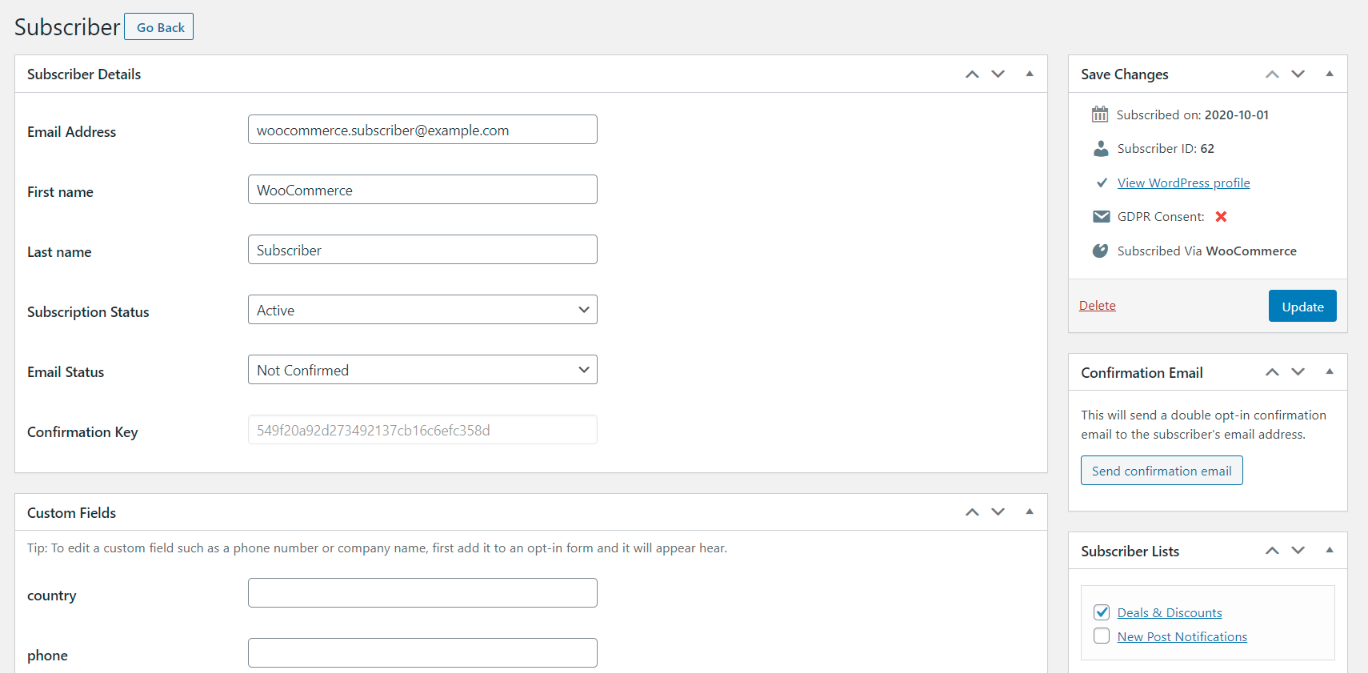Focus the phone custom field input
Screen dimensions: 1368x673
[422, 653]
